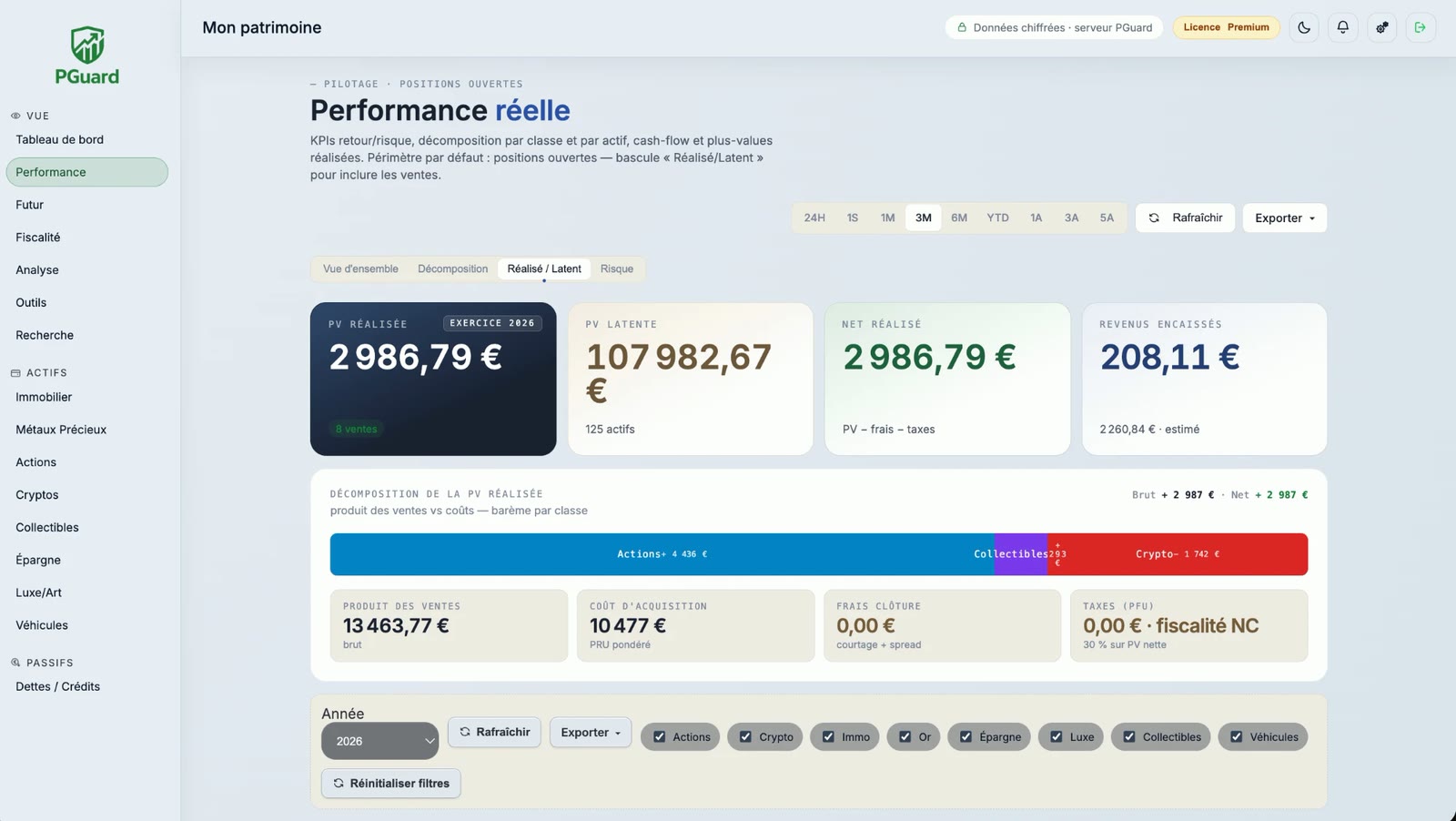Image resolution: width=1456 pixels, height=821 pixels.
Task: Click the settings icon beside the bell
Action: (x=1382, y=27)
